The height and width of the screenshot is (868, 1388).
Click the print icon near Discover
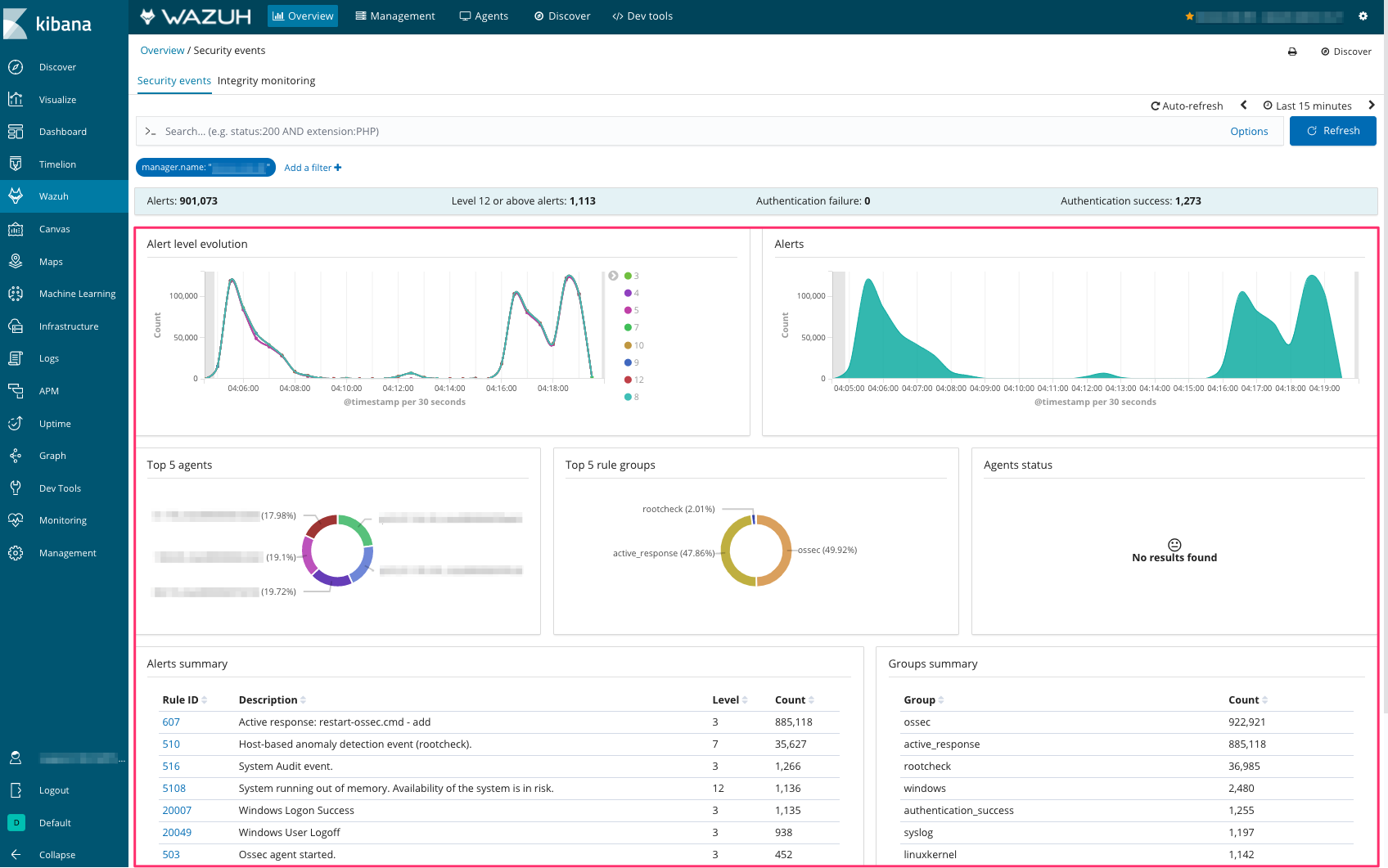click(1292, 52)
